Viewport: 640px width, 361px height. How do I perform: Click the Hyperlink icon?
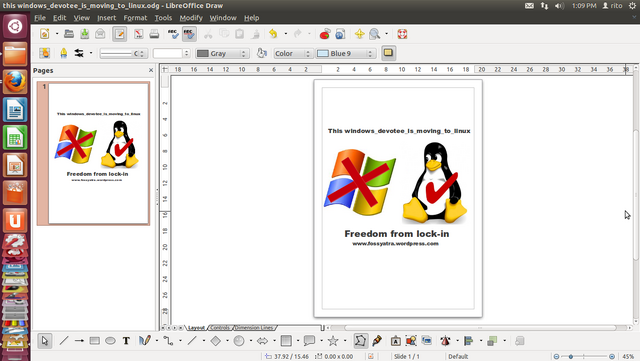click(x=340, y=34)
